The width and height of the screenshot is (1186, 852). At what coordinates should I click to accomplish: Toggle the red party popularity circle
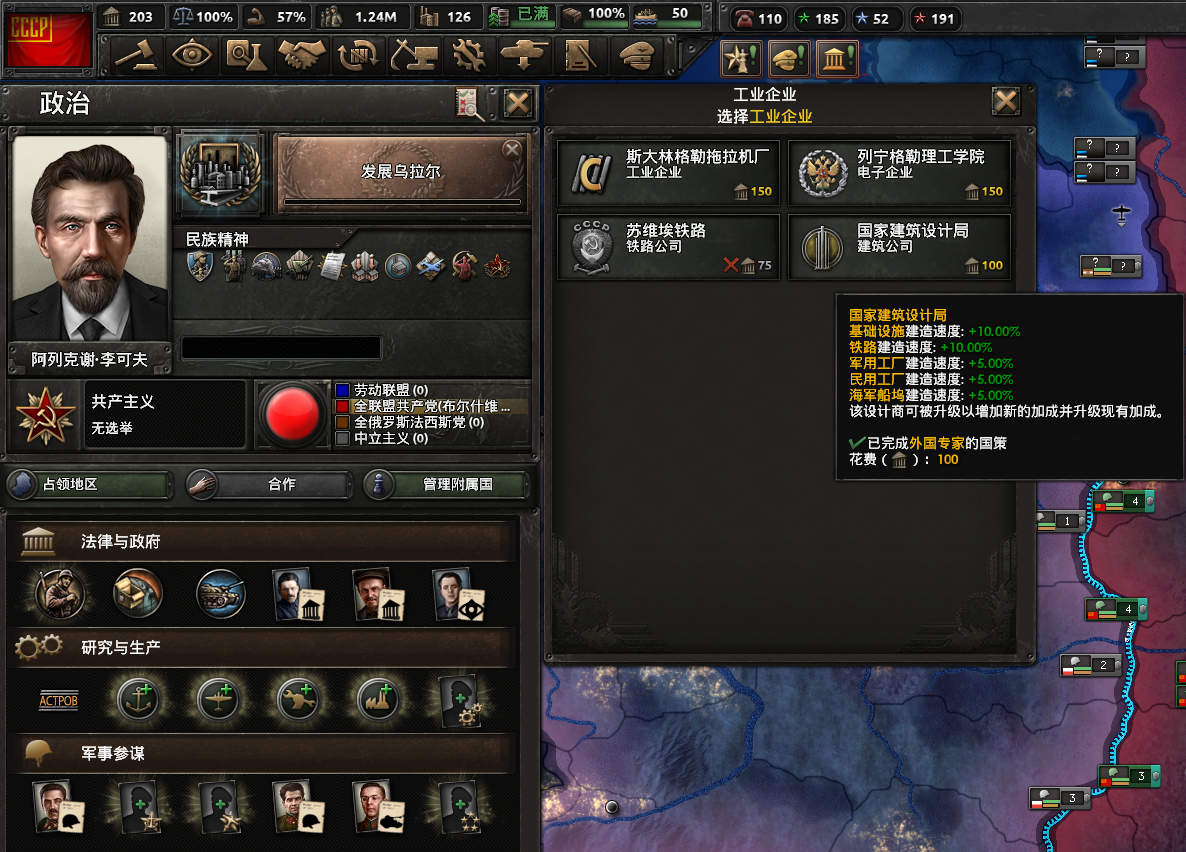[292, 415]
